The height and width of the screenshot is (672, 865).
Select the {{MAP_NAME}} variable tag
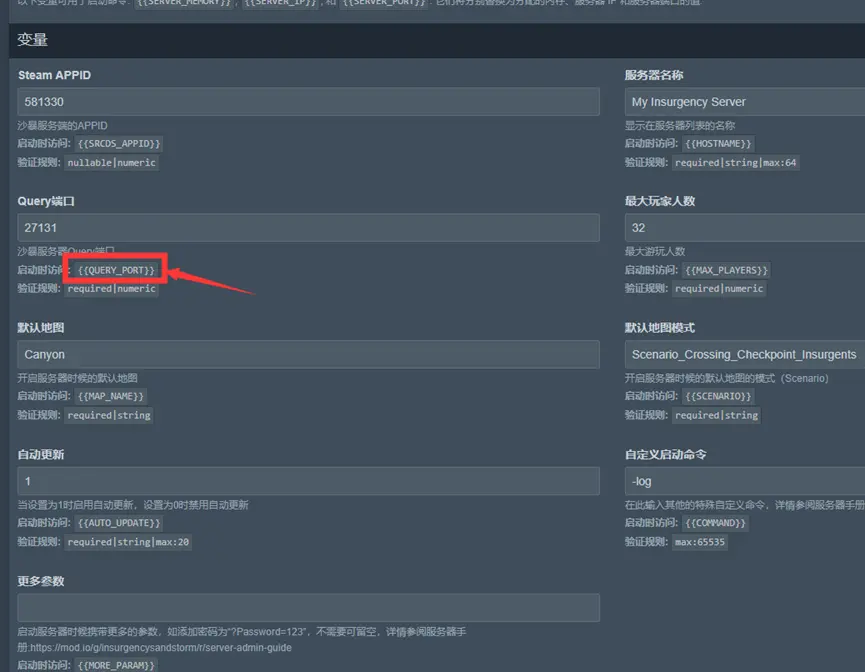112,397
